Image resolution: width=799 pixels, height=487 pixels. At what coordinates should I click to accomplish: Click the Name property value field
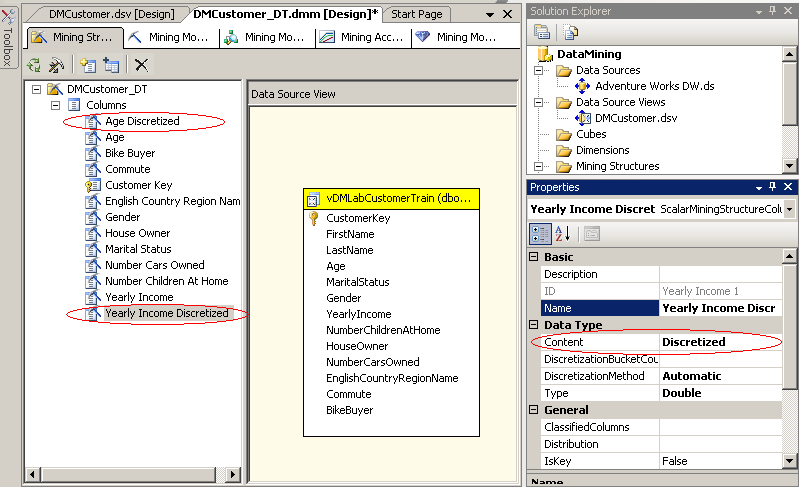[x=721, y=308]
